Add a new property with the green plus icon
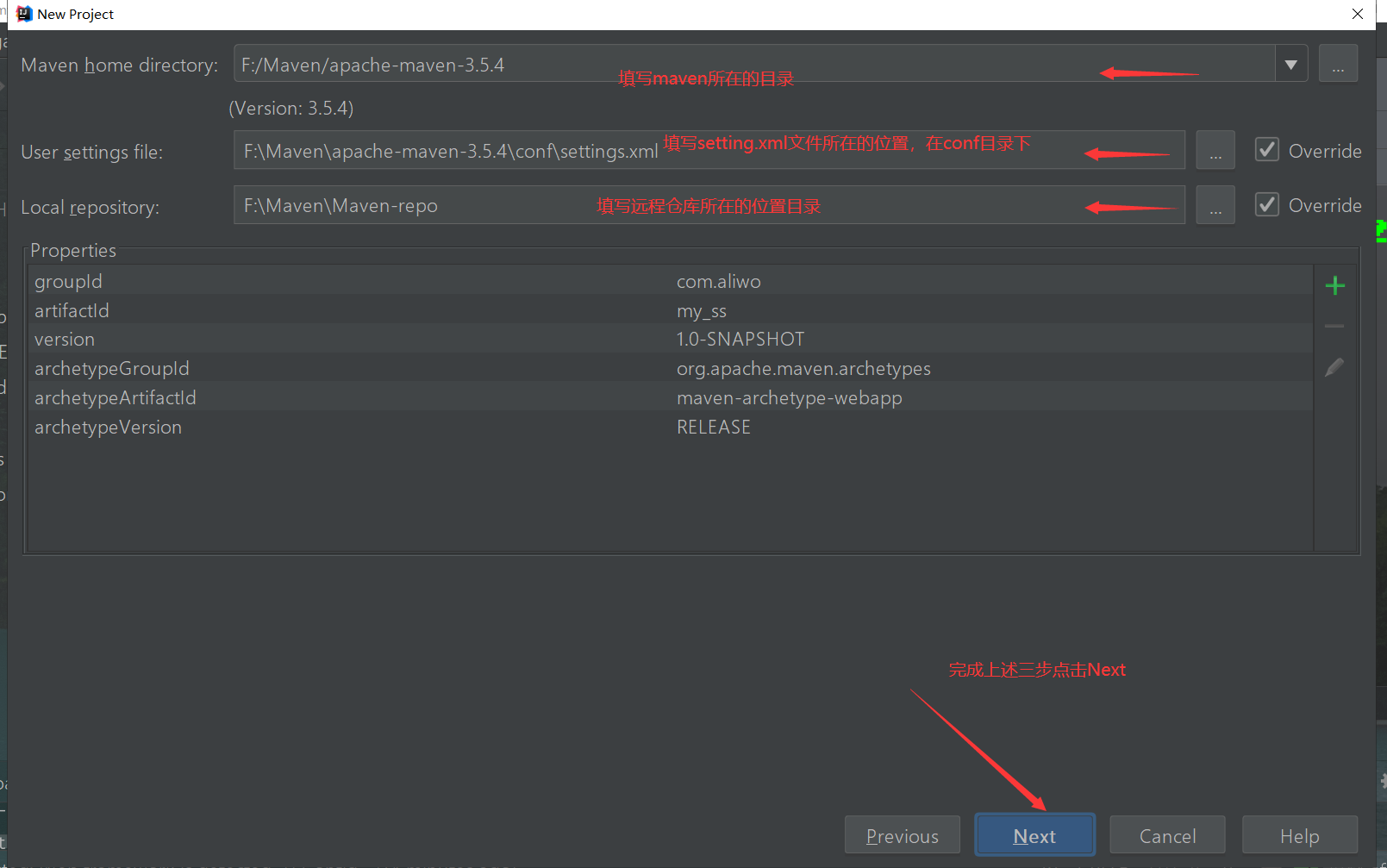The height and width of the screenshot is (868, 1387). [1334, 284]
